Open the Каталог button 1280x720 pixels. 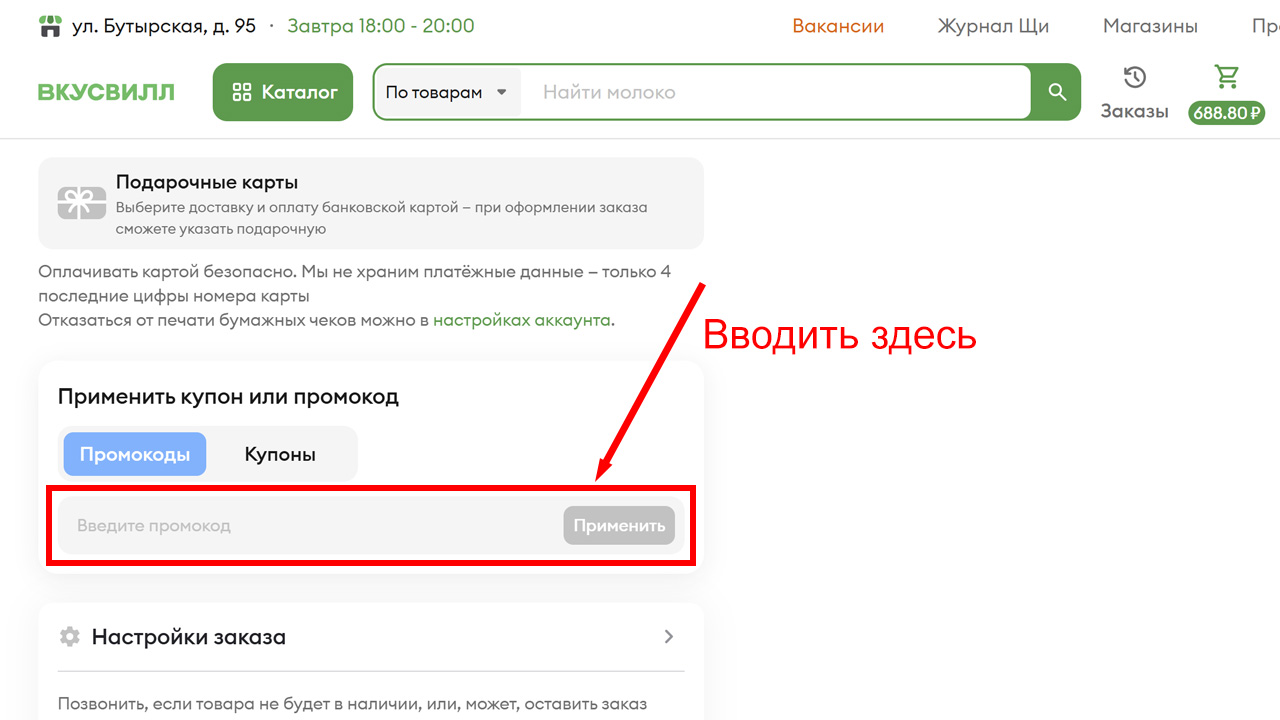coord(283,92)
